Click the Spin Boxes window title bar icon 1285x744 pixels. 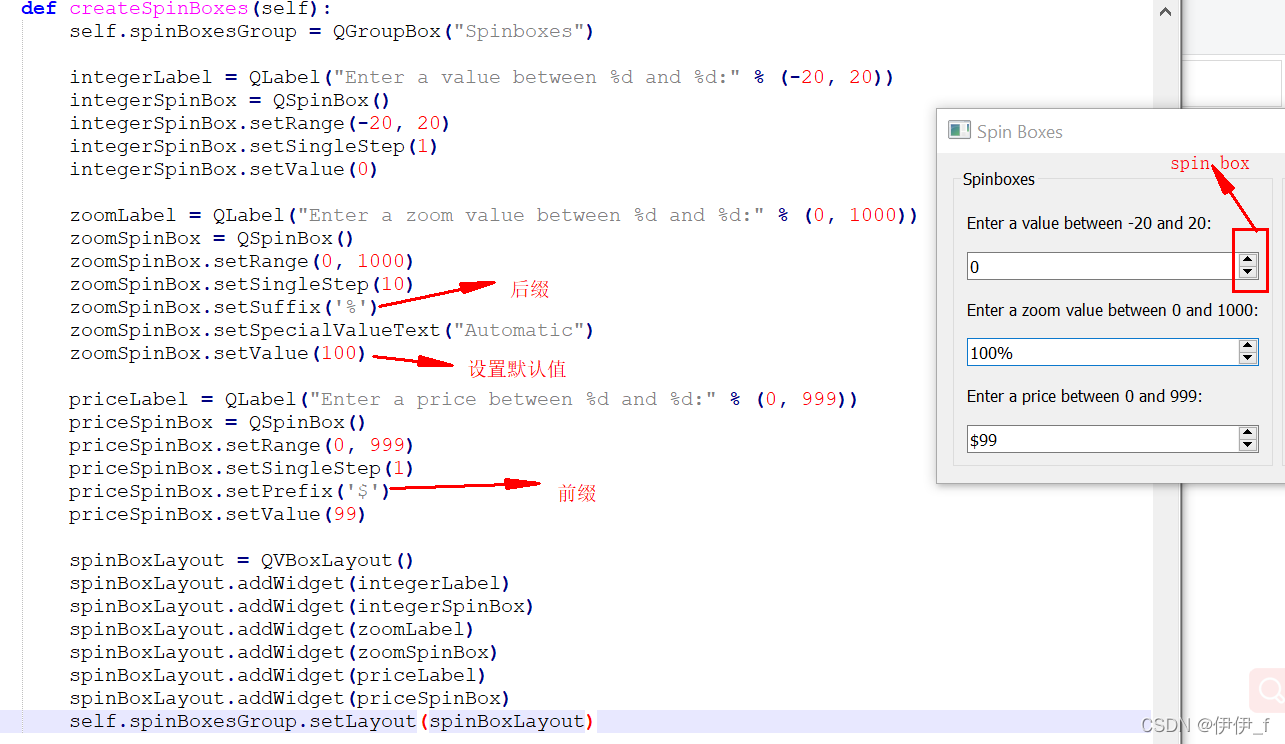959,130
